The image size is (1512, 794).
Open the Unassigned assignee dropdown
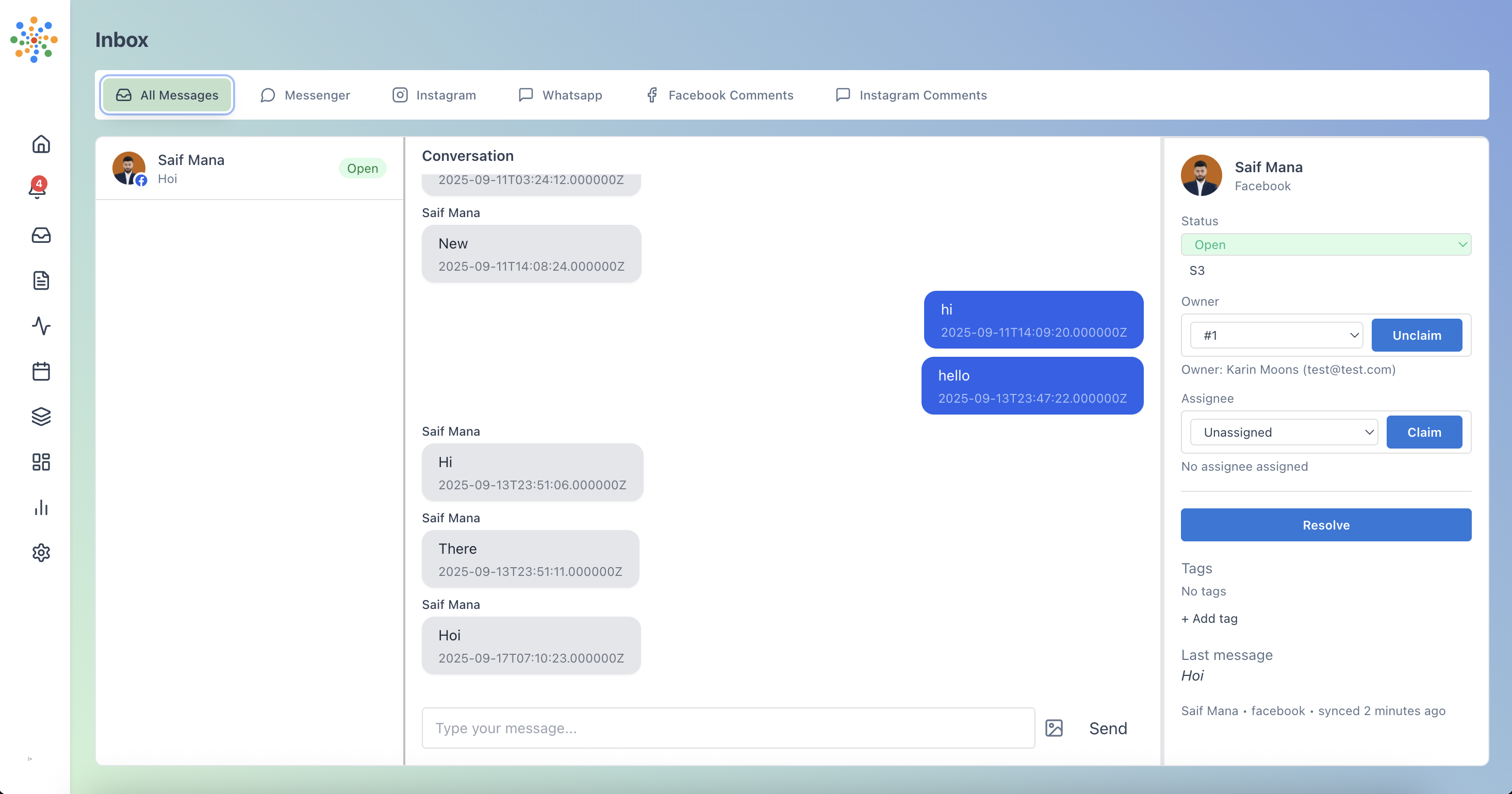pos(1283,433)
